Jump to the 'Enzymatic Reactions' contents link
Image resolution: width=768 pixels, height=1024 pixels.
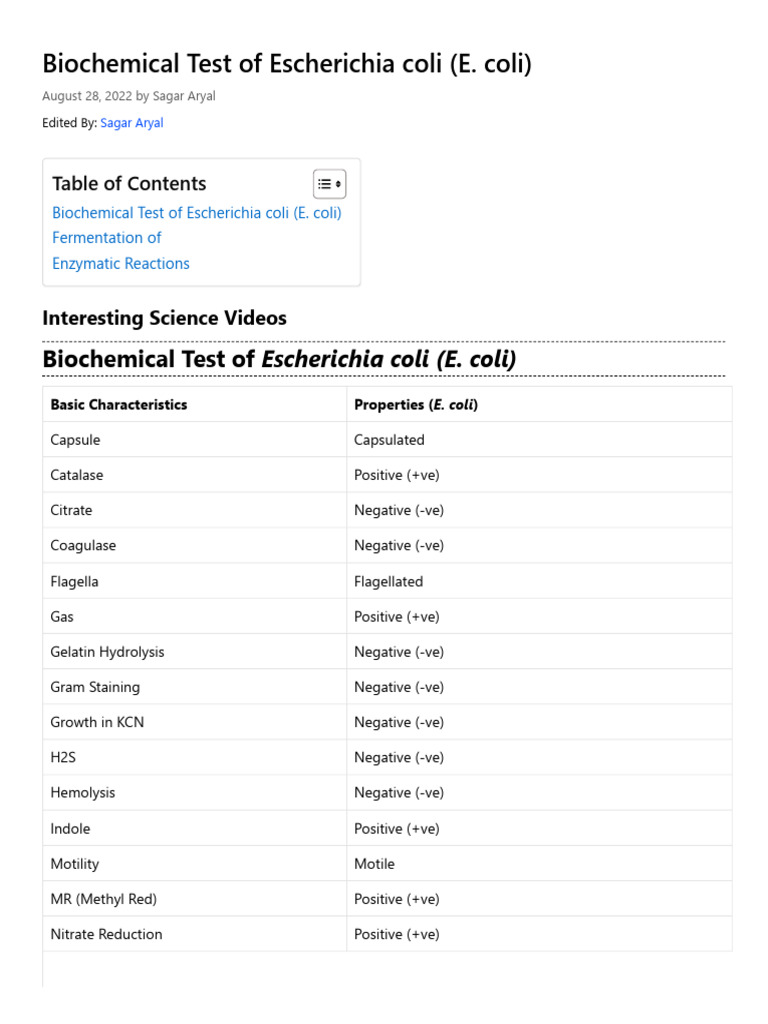(x=120, y=264)
